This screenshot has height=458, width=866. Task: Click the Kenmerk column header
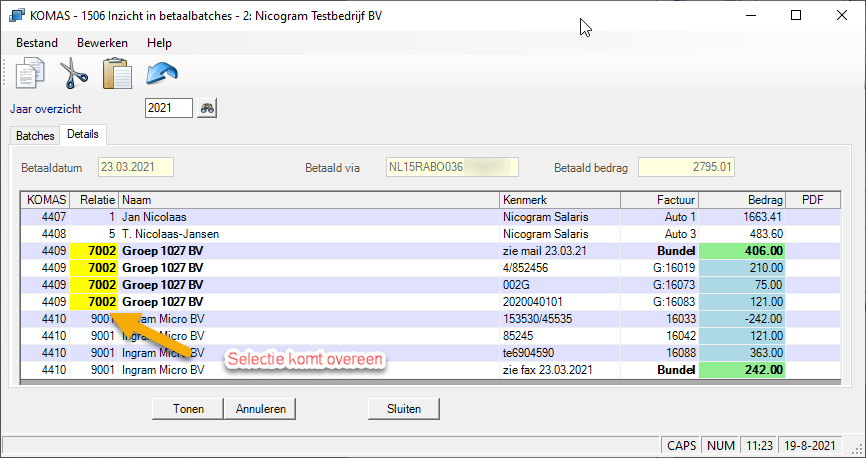pos(560,200)
